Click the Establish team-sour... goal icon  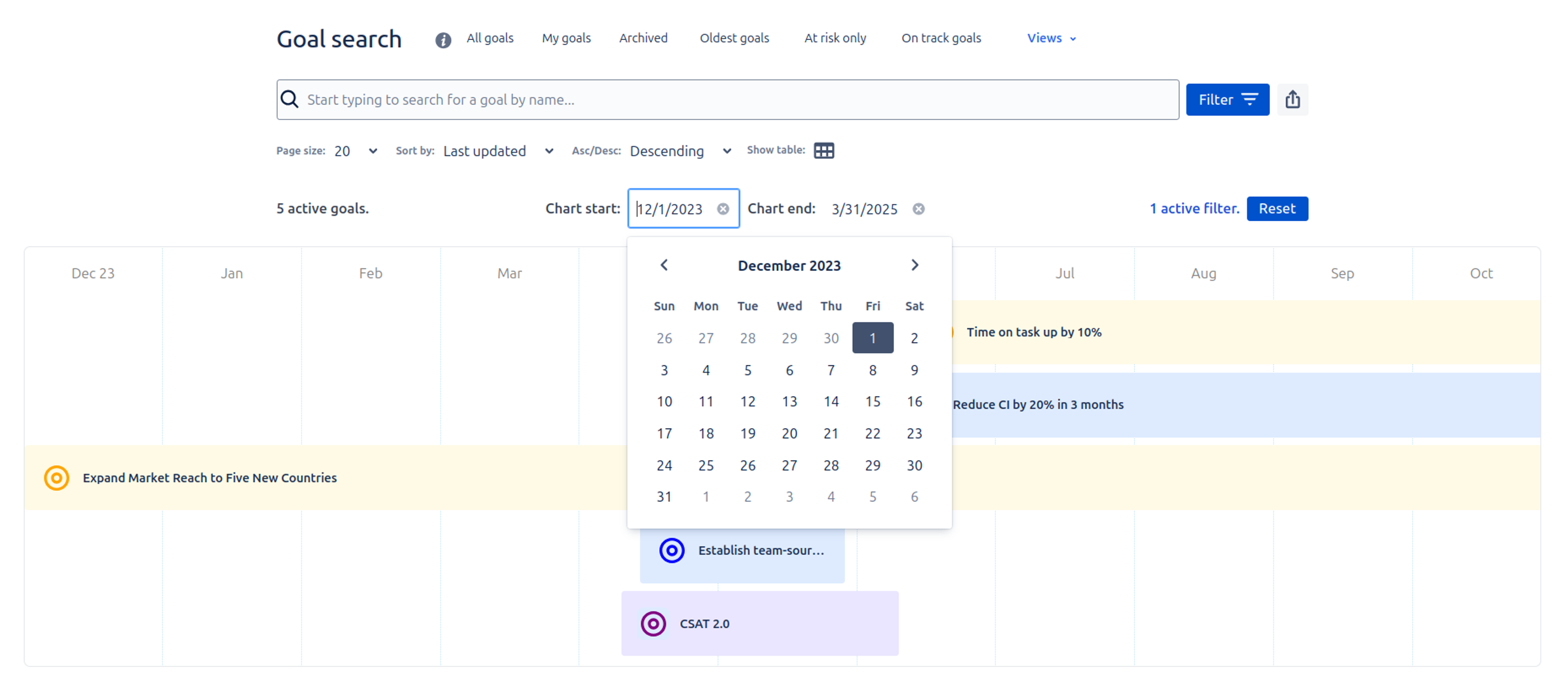tap(671, 550)
